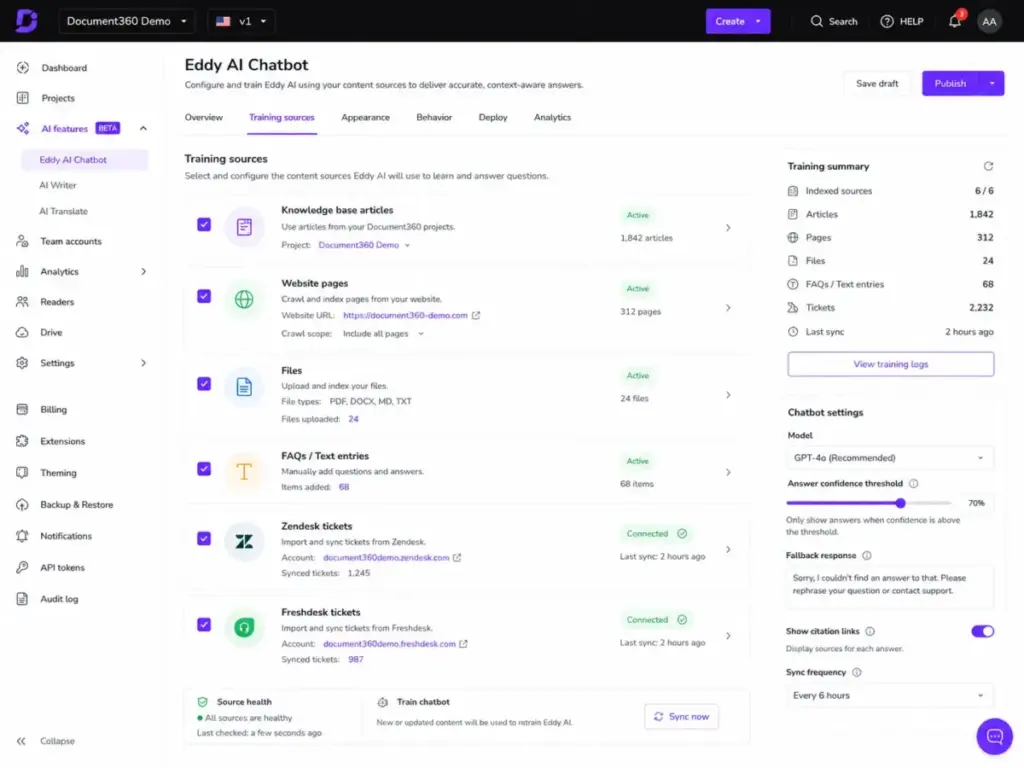Screen dimensions: 1024x768
Task: Open the Publish button dropdown arrow
Action: click(991, 84)
